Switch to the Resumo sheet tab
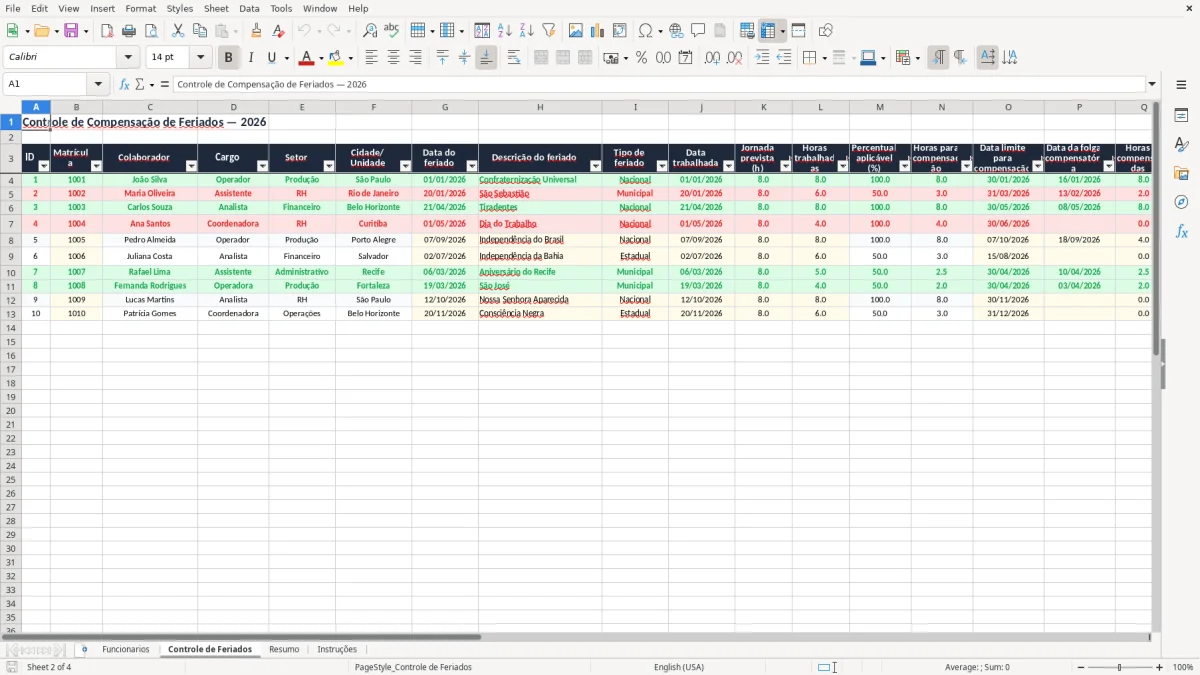Screen dimensions: 1200x675 click(x=284, y=649)
